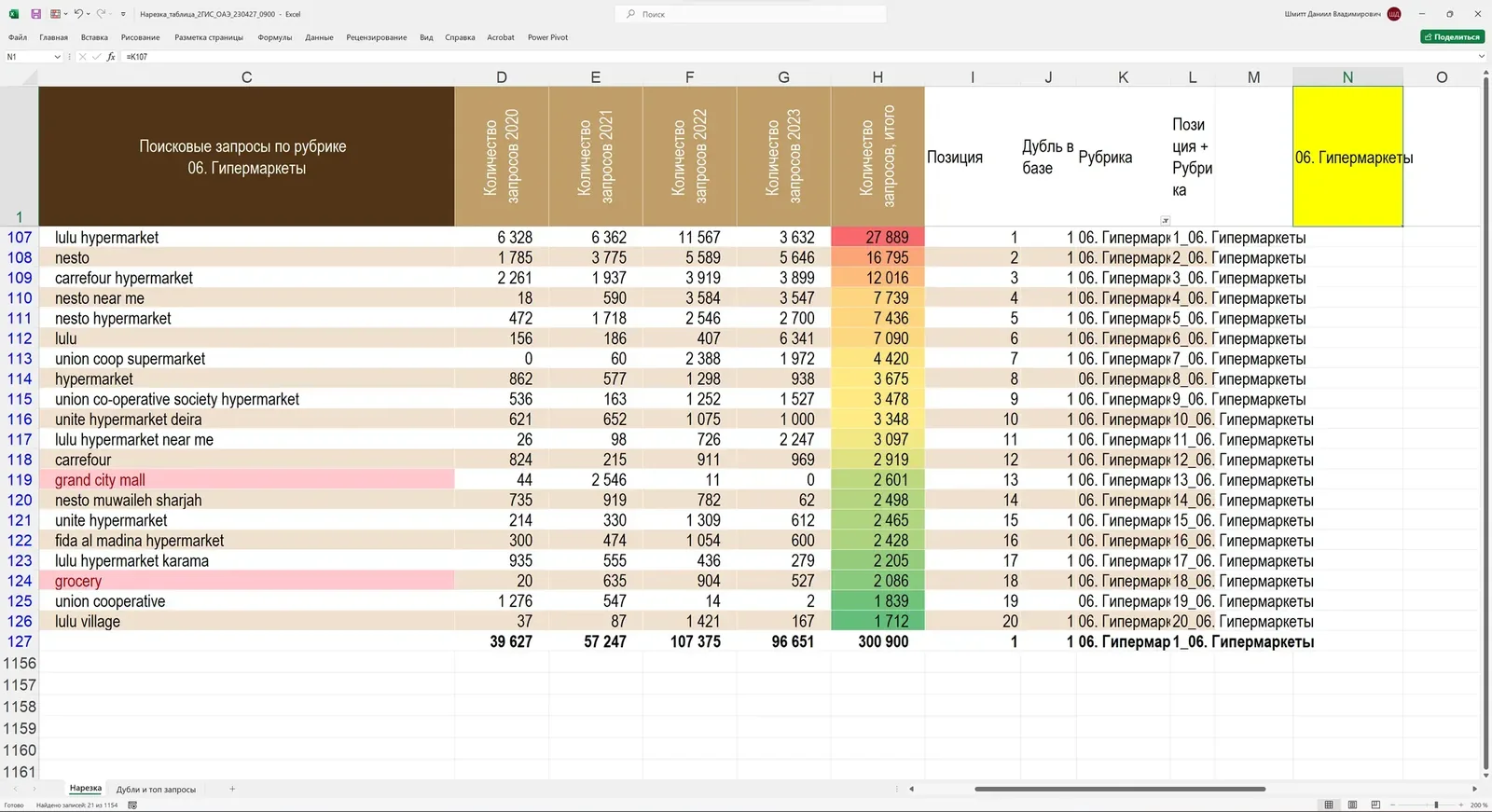The height and width of the screenshot is (812, 1492).
Task: Click the 'Позиция' header cell
Action: tap(973, 157)
